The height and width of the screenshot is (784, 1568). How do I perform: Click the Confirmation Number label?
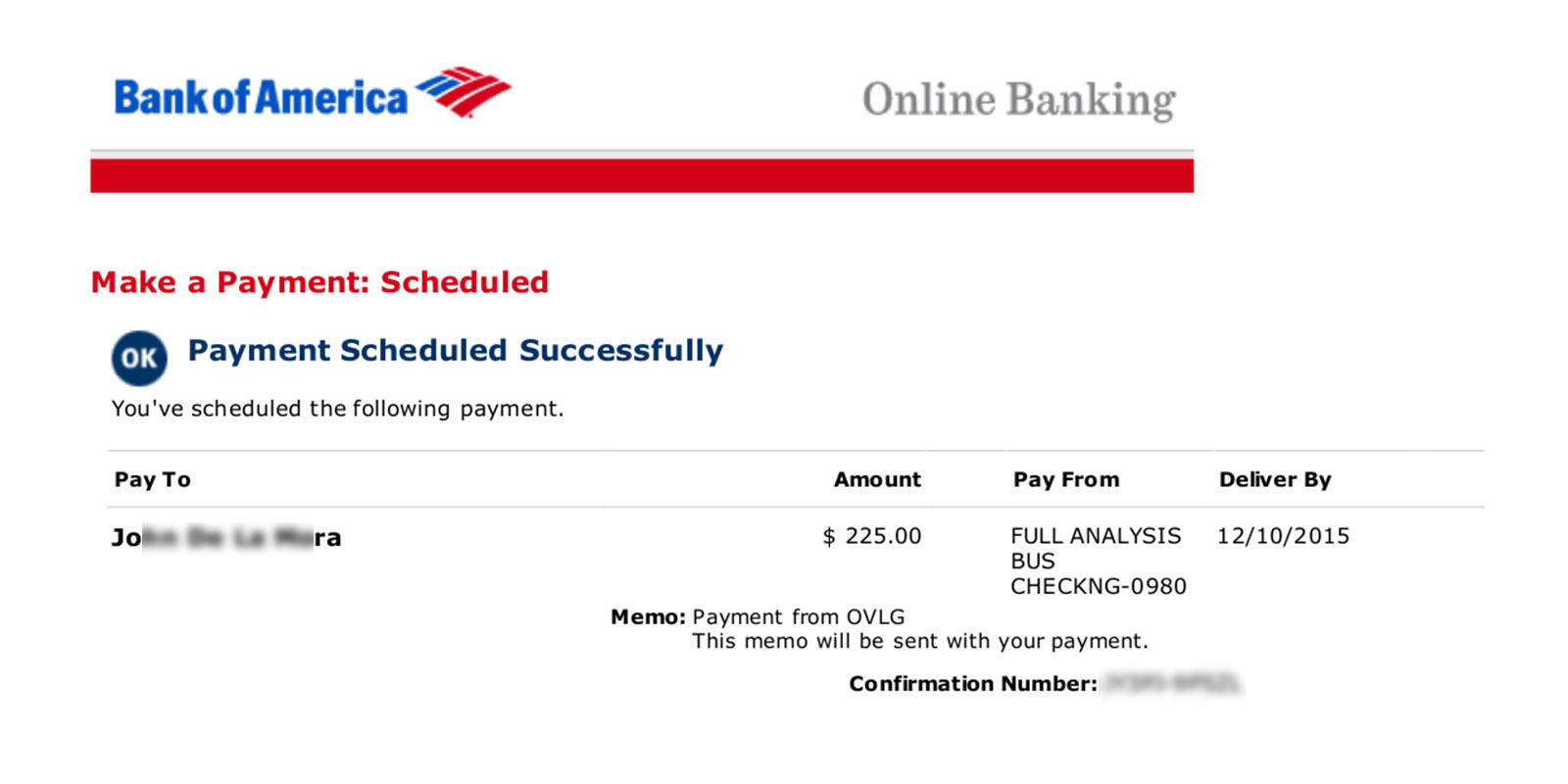point(972,683)
